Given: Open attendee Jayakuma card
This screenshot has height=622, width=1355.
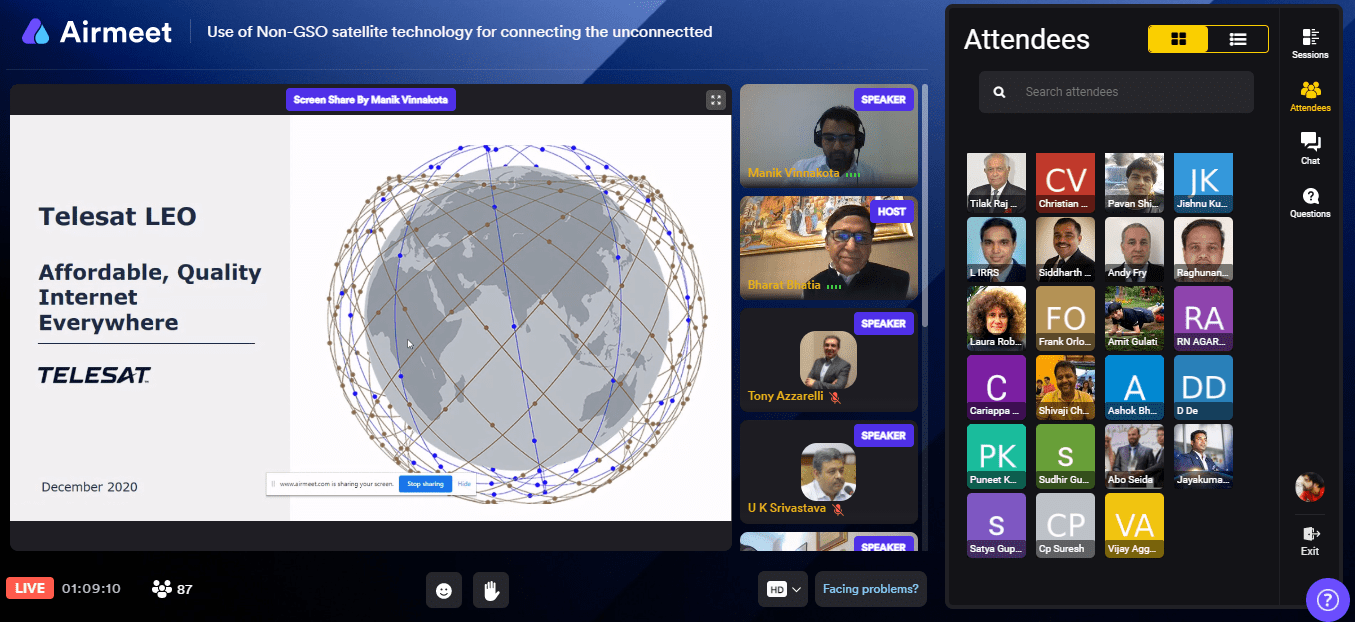Looking at the screenshot, I should pyautogui.click(x=1203, y=456).
